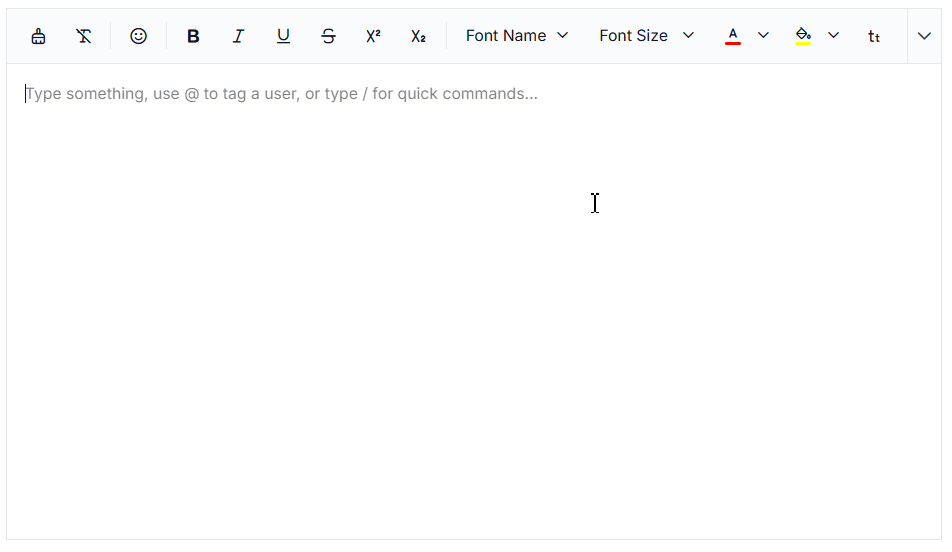Image resolution: width=952 pixels, height=552 pixels.
Task: Expand the font color picker arrow
Action: click(x=763, y=36)
